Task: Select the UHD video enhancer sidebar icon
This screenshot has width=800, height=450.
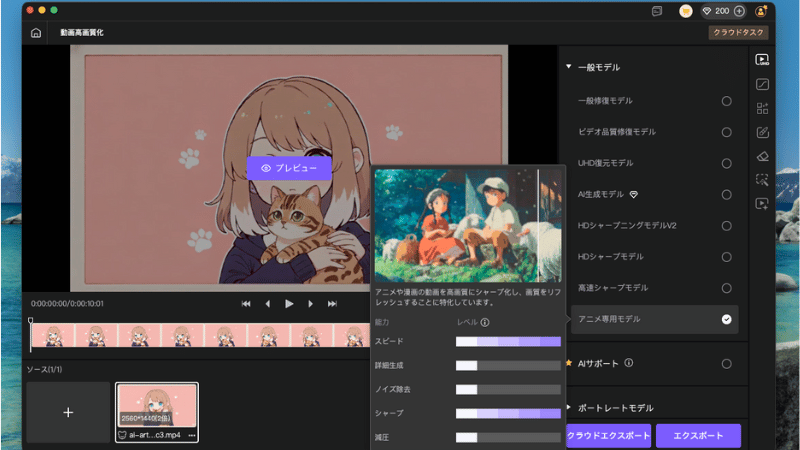Action: coord(762,60)
